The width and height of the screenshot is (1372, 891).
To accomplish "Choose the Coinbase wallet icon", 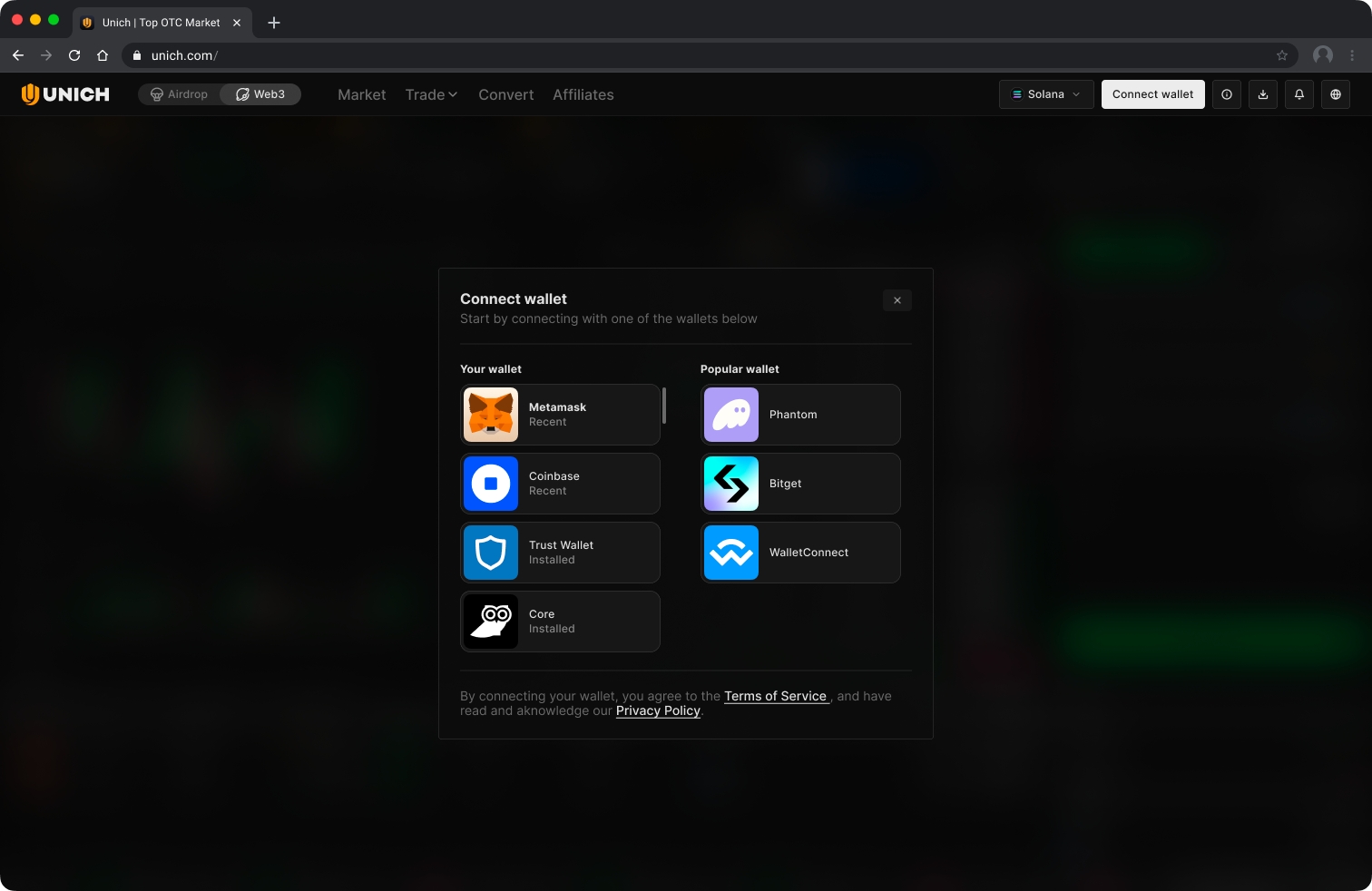I will 491,484.
